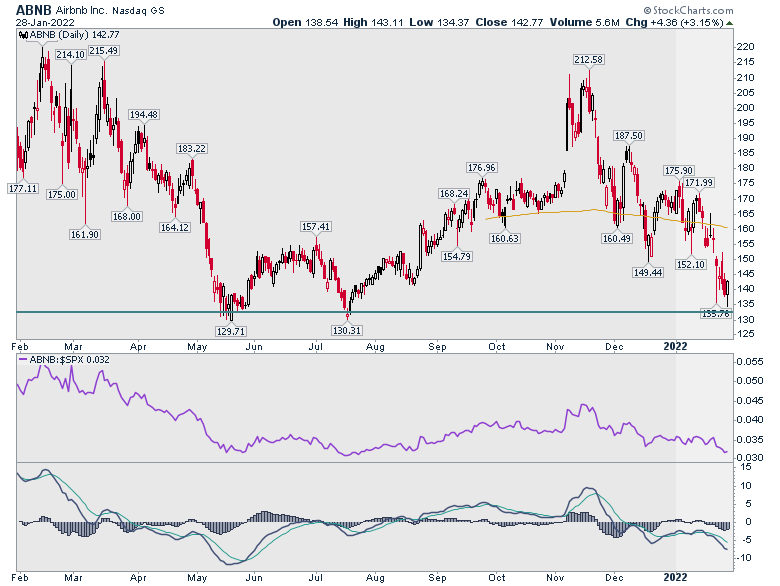The height and width of the screenshot is (586, 780).
Task: Click the 130.31 July low callout
Action: (x=347, y=330)
